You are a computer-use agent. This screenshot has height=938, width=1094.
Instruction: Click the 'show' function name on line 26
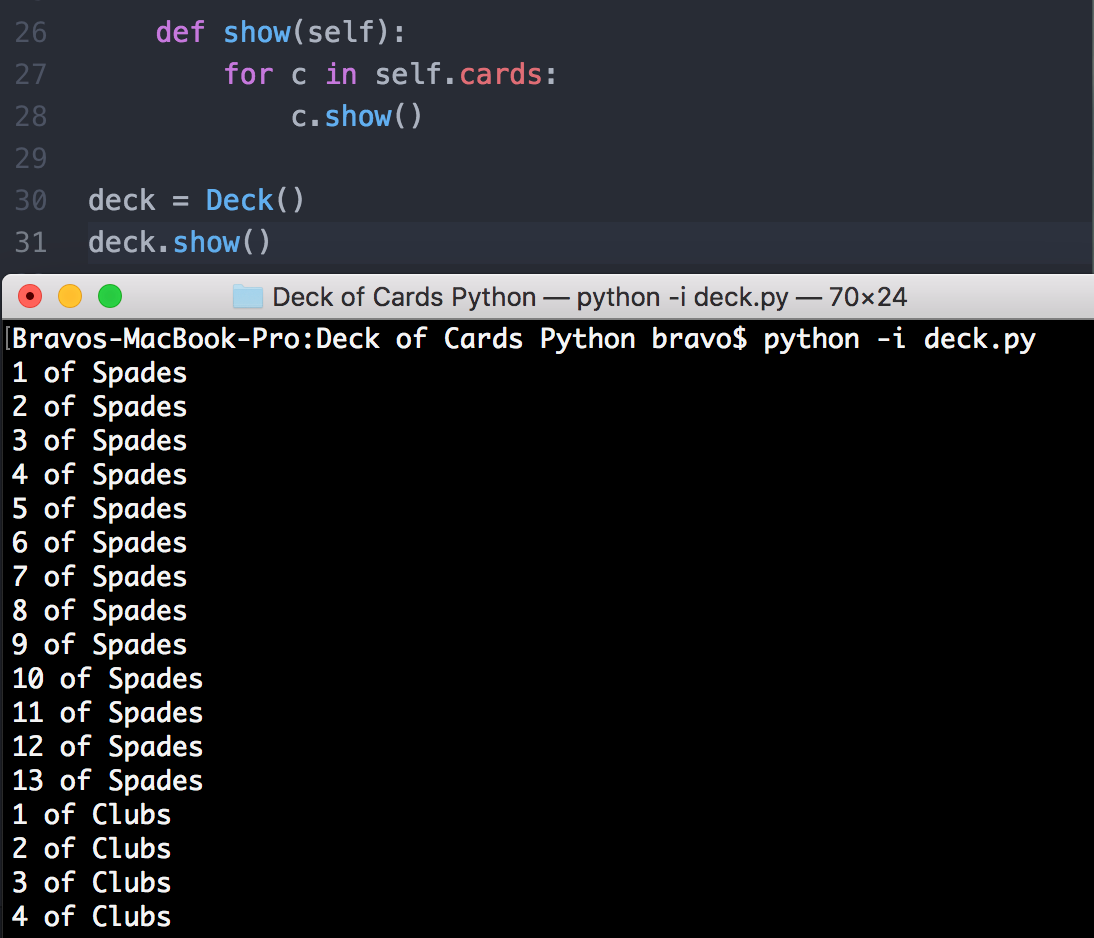point(258,32)
